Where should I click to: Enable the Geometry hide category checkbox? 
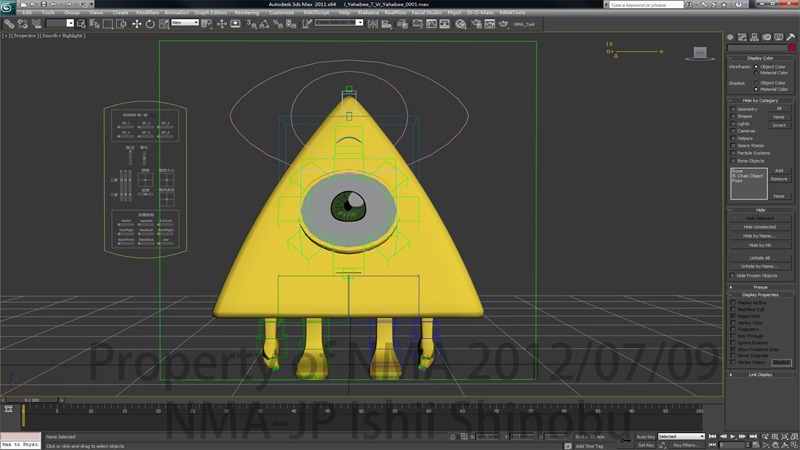point(733,108)
